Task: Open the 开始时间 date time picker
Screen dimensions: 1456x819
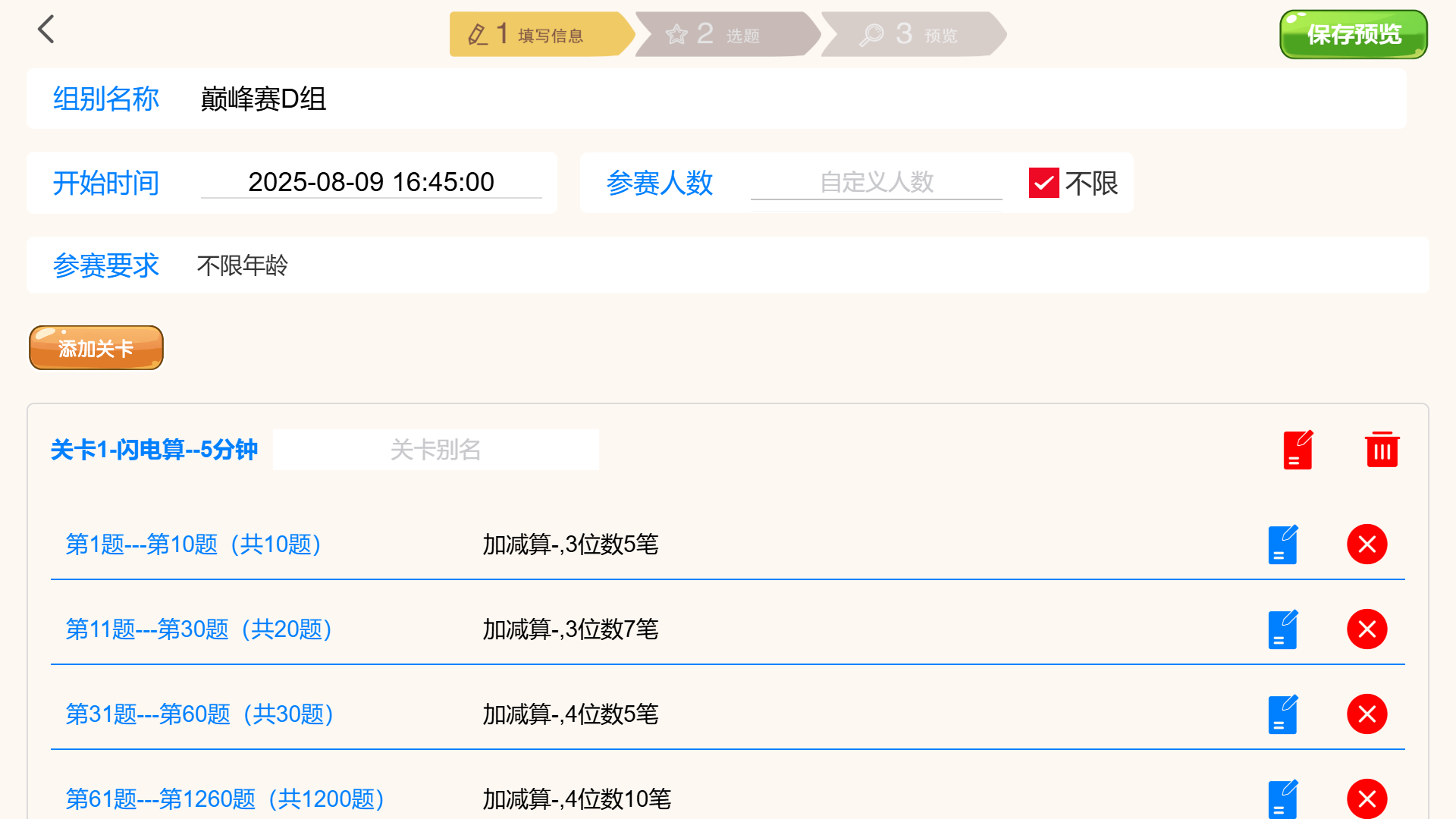Action: coord(371,183)
